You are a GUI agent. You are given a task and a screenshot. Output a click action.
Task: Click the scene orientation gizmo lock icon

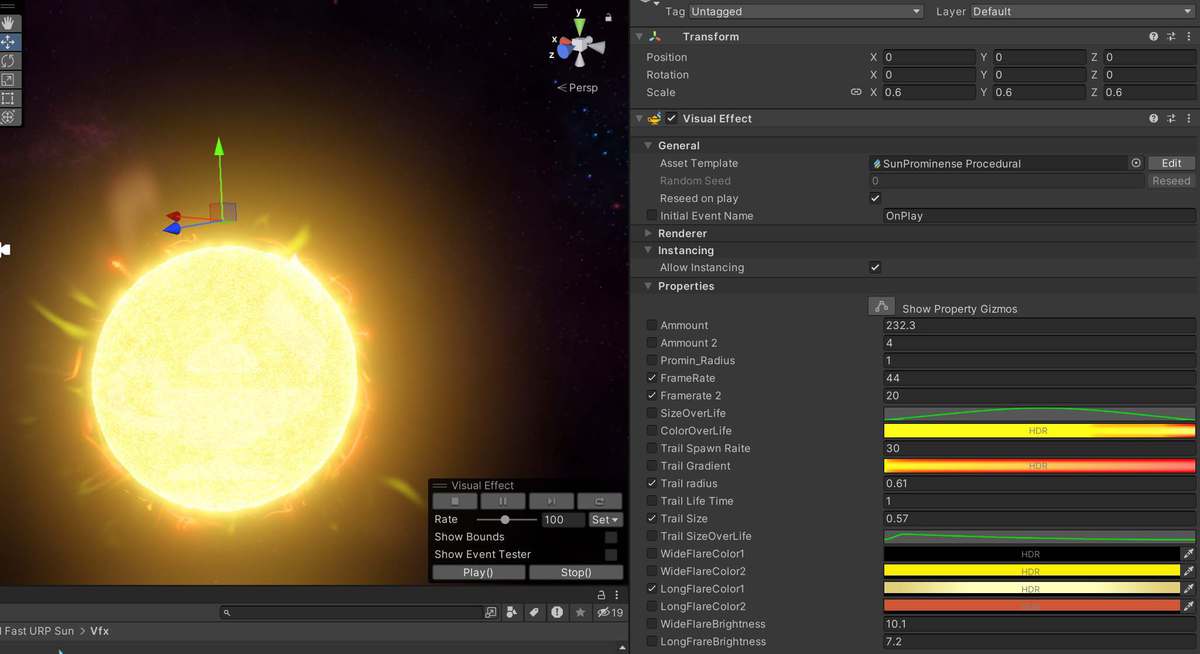(608, 17)
